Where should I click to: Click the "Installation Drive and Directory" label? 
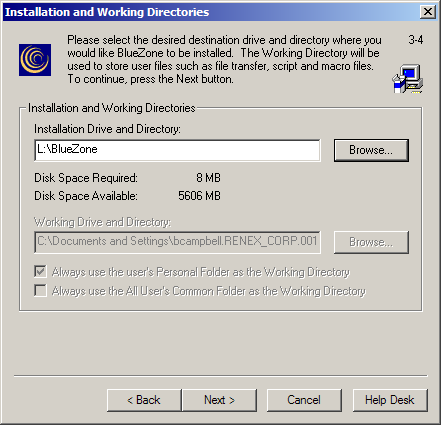click(107, 129)
